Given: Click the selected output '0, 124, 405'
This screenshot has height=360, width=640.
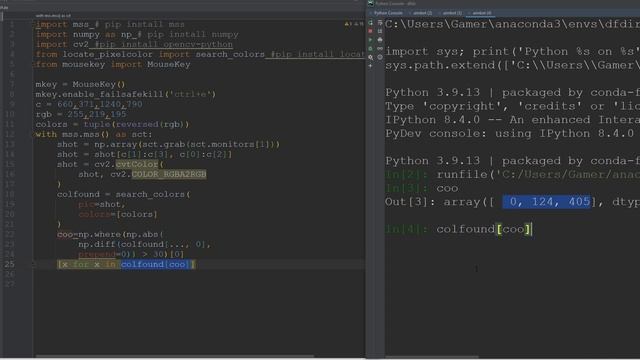Looking at the screenshot, I should 546,202.
